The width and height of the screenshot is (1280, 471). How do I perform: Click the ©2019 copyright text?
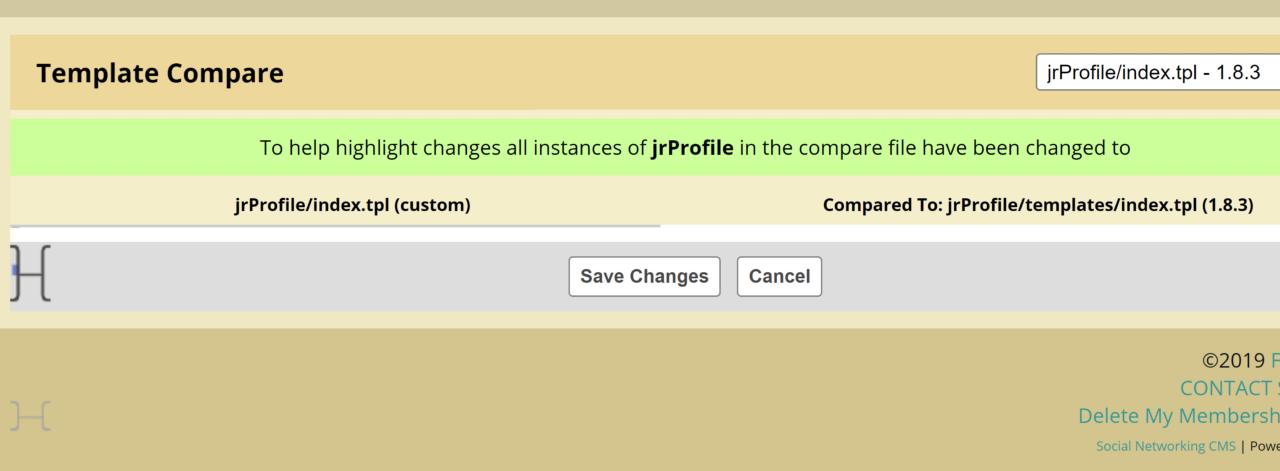1233,361
